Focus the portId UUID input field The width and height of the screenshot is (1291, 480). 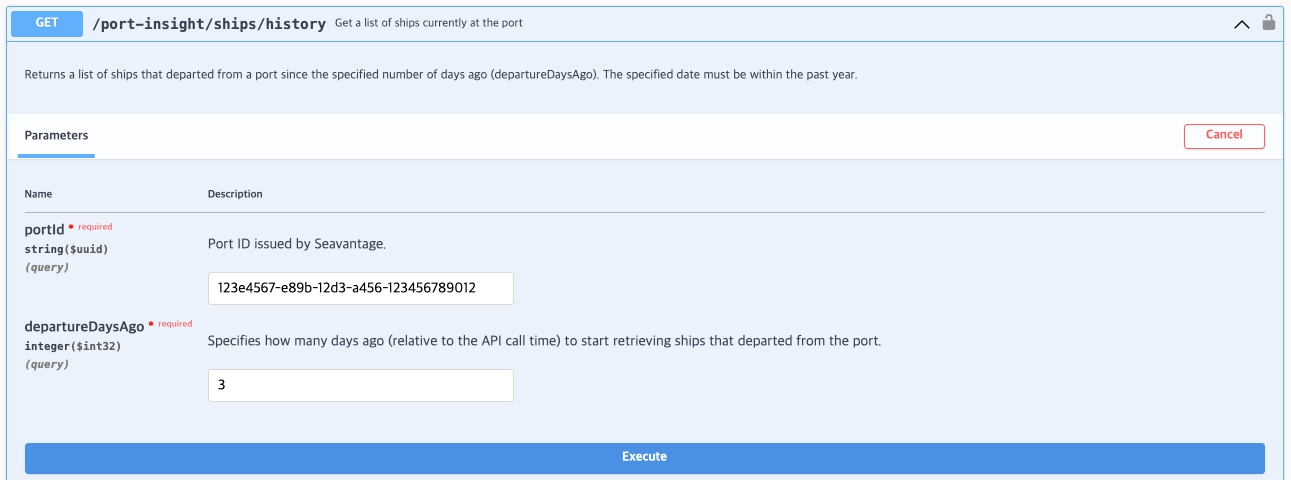(360, 288)
